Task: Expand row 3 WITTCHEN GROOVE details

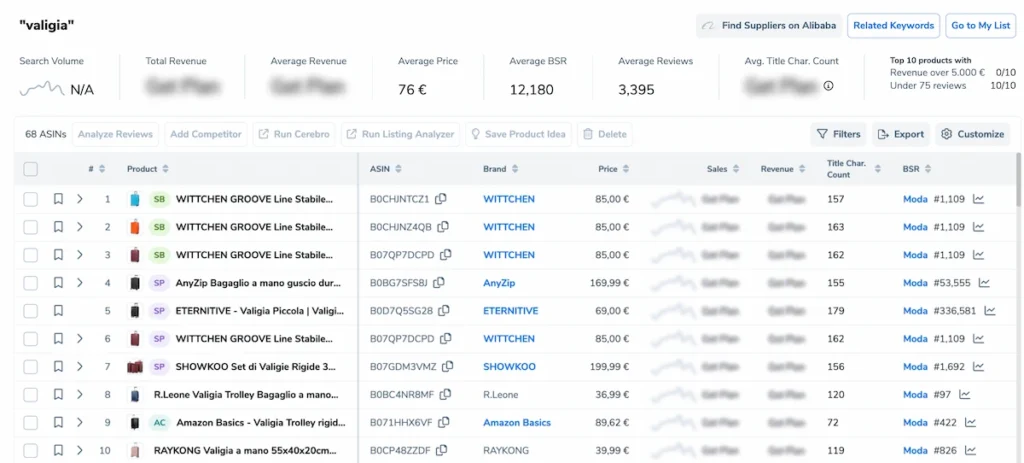Action: click(80, 255)
